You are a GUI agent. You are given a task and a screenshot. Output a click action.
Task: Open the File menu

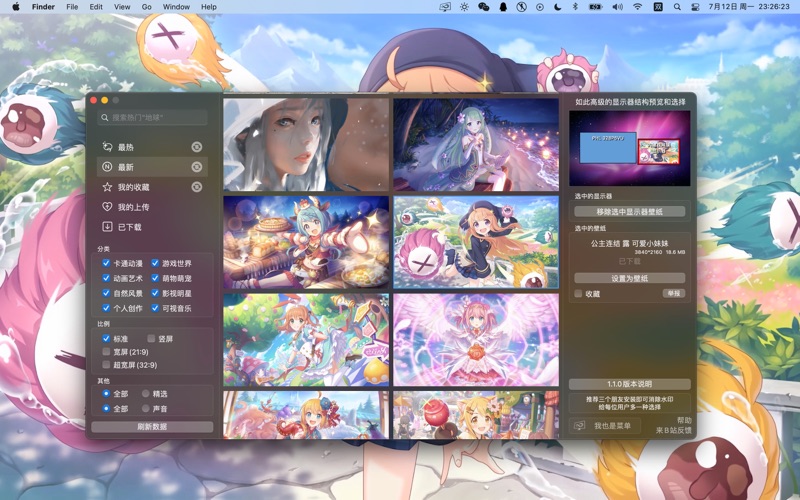point(72,7)
